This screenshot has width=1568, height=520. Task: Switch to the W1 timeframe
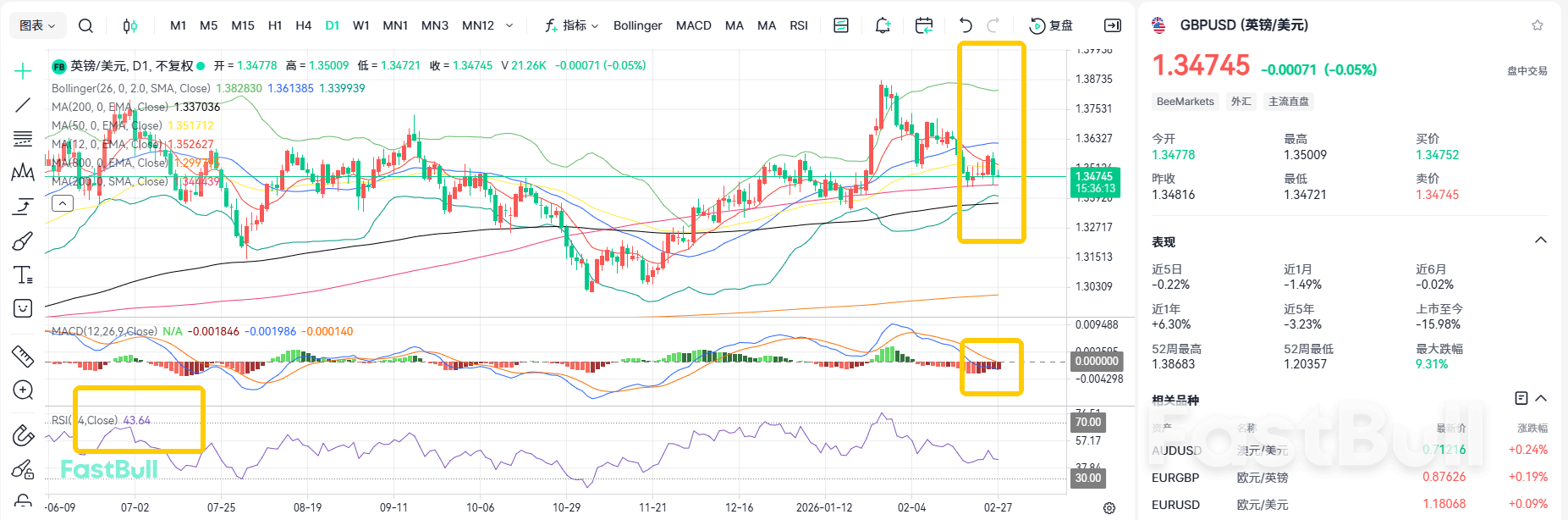tap(361, 25)
